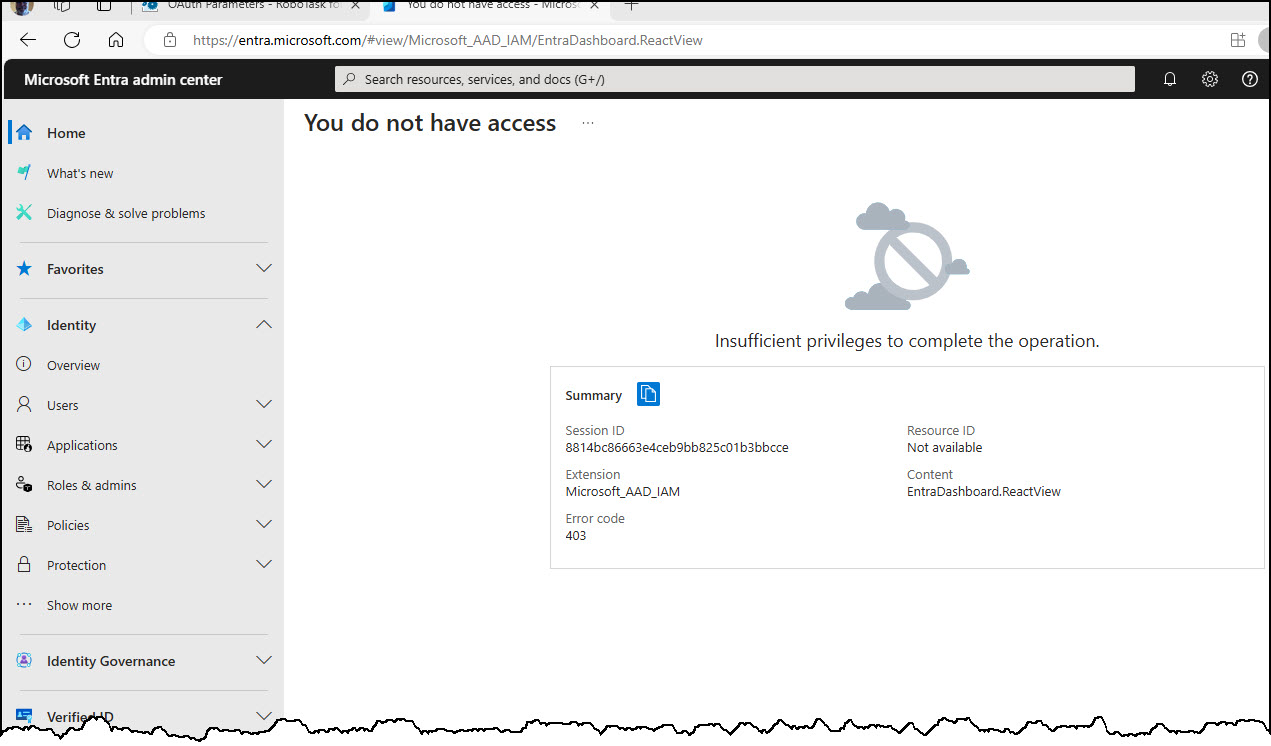This screenshot has width=1271, height=746.
Task: Click the Identity diamond icon
Action: click(x=24, y=324)
